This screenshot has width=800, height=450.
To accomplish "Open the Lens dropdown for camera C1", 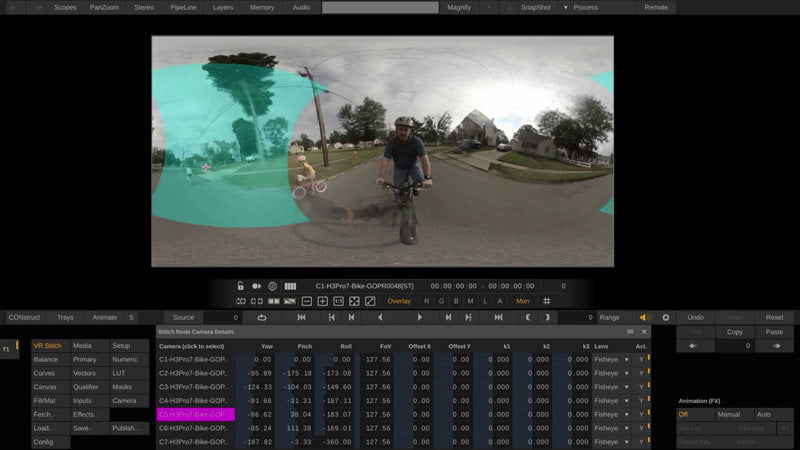I will click(x=612, y=360).
